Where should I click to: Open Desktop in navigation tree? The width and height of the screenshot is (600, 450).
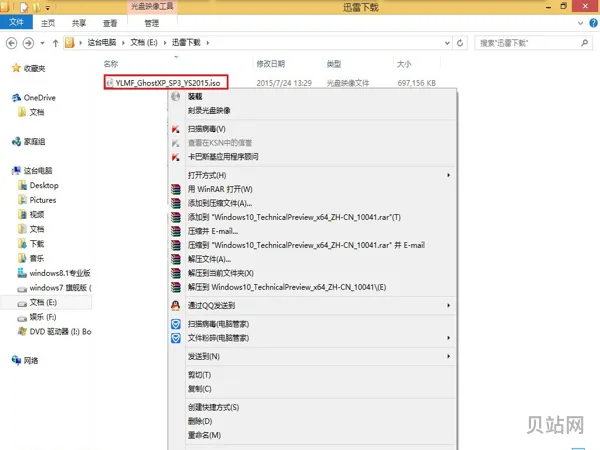point(44,186)
